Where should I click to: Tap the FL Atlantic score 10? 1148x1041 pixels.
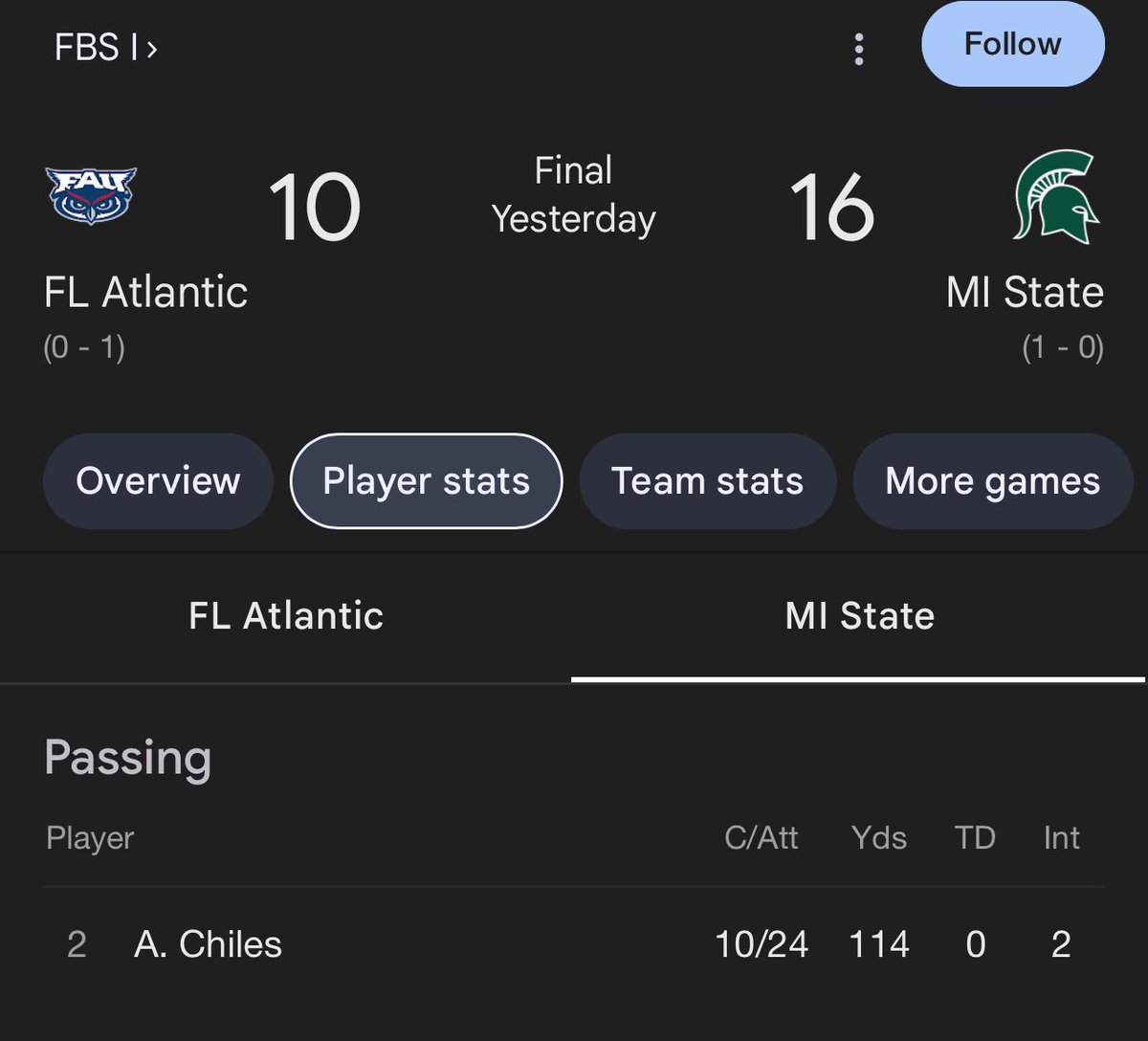point(314,207)
